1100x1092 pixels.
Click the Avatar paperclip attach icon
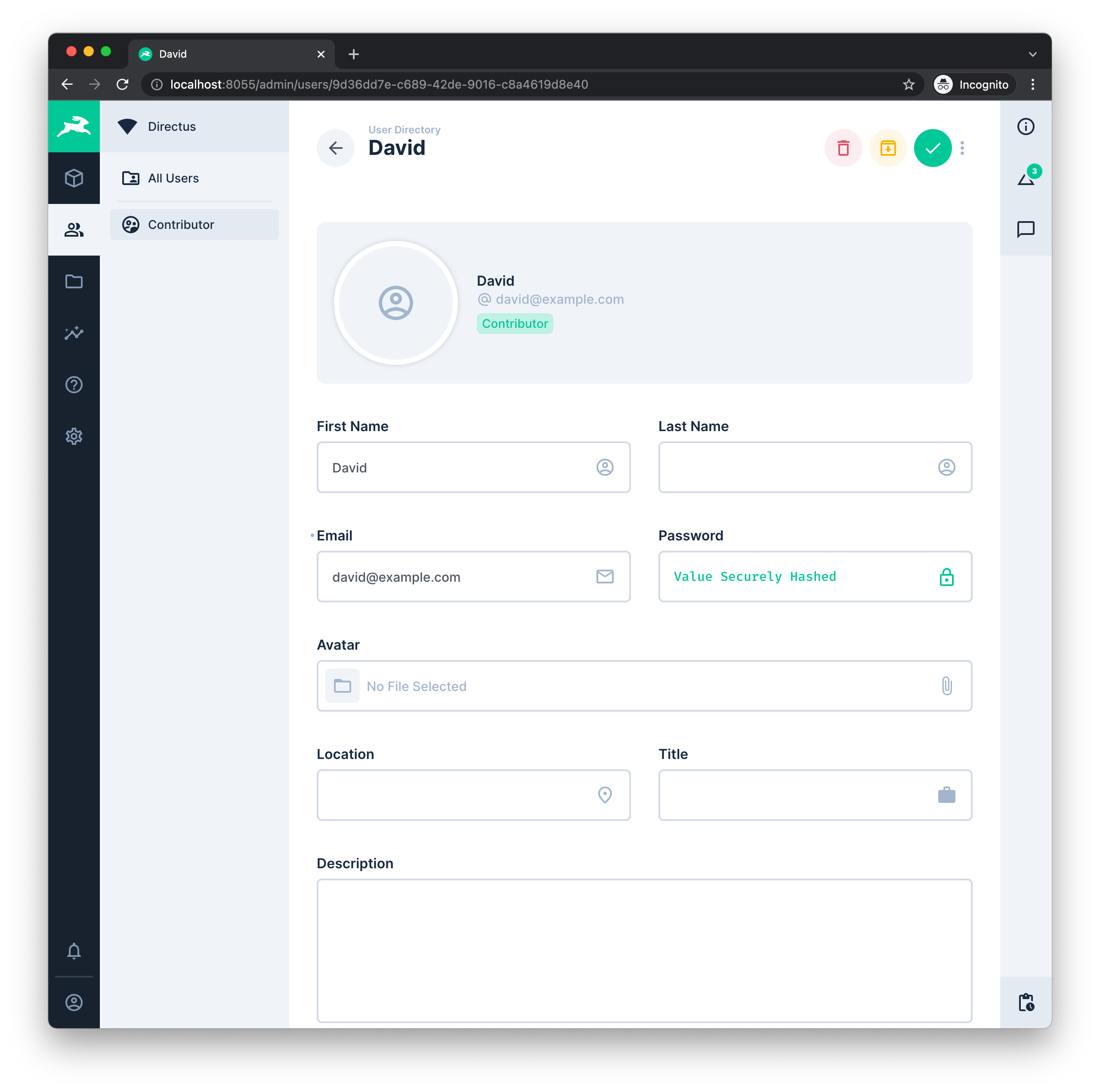[x=946, y=686]
